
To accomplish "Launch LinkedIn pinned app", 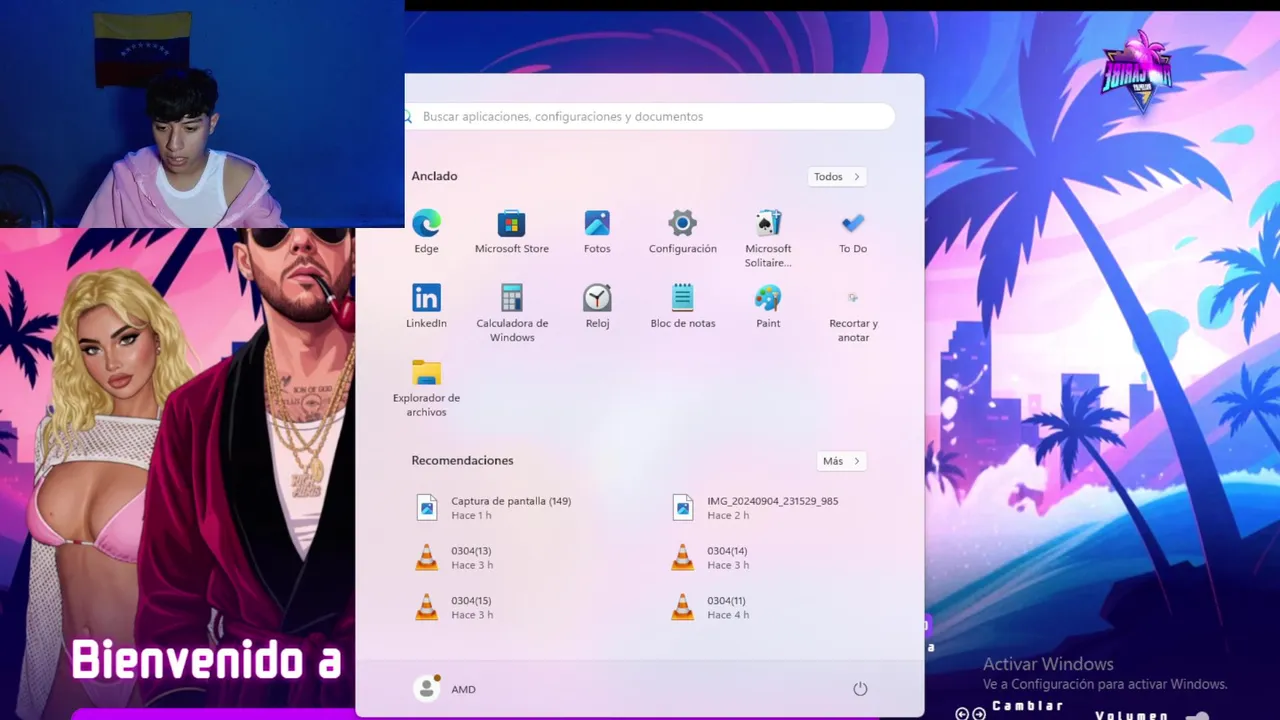I will click(x=426, y=306).
